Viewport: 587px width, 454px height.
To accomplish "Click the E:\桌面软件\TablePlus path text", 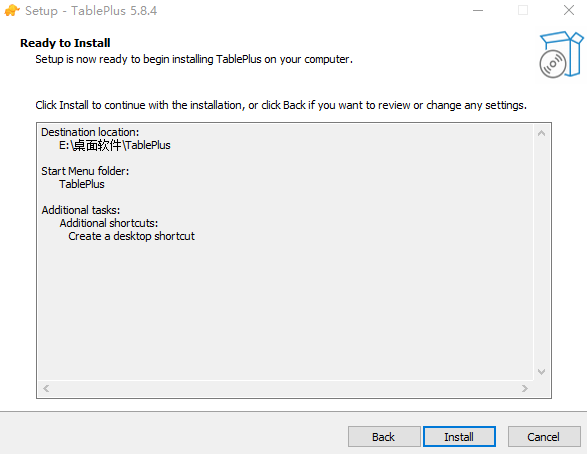I will click(x=115, y=145).
